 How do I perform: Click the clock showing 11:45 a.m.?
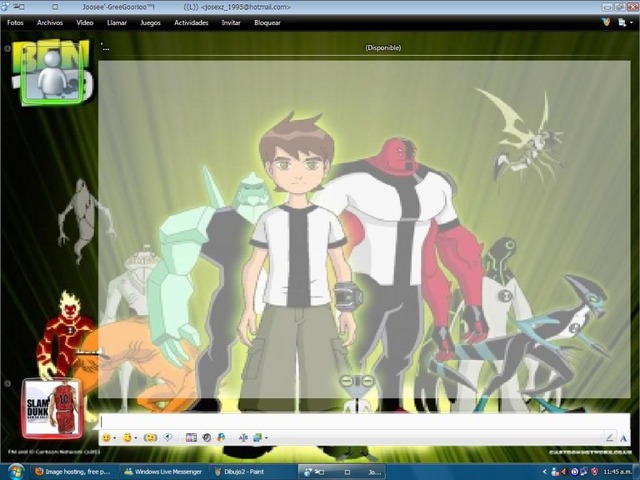tap(618, 472)
